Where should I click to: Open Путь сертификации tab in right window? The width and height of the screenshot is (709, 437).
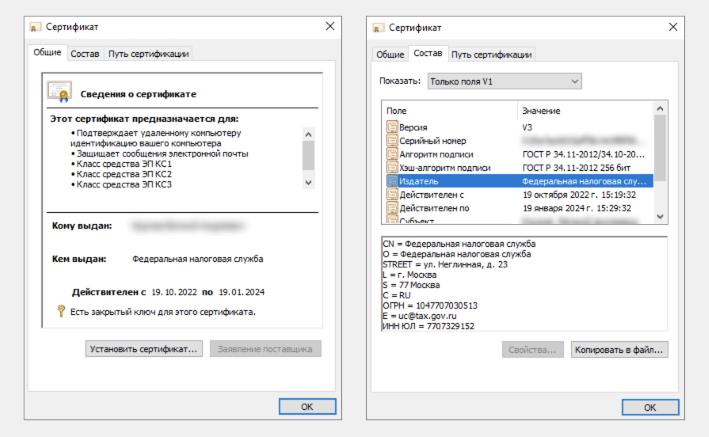492,55
